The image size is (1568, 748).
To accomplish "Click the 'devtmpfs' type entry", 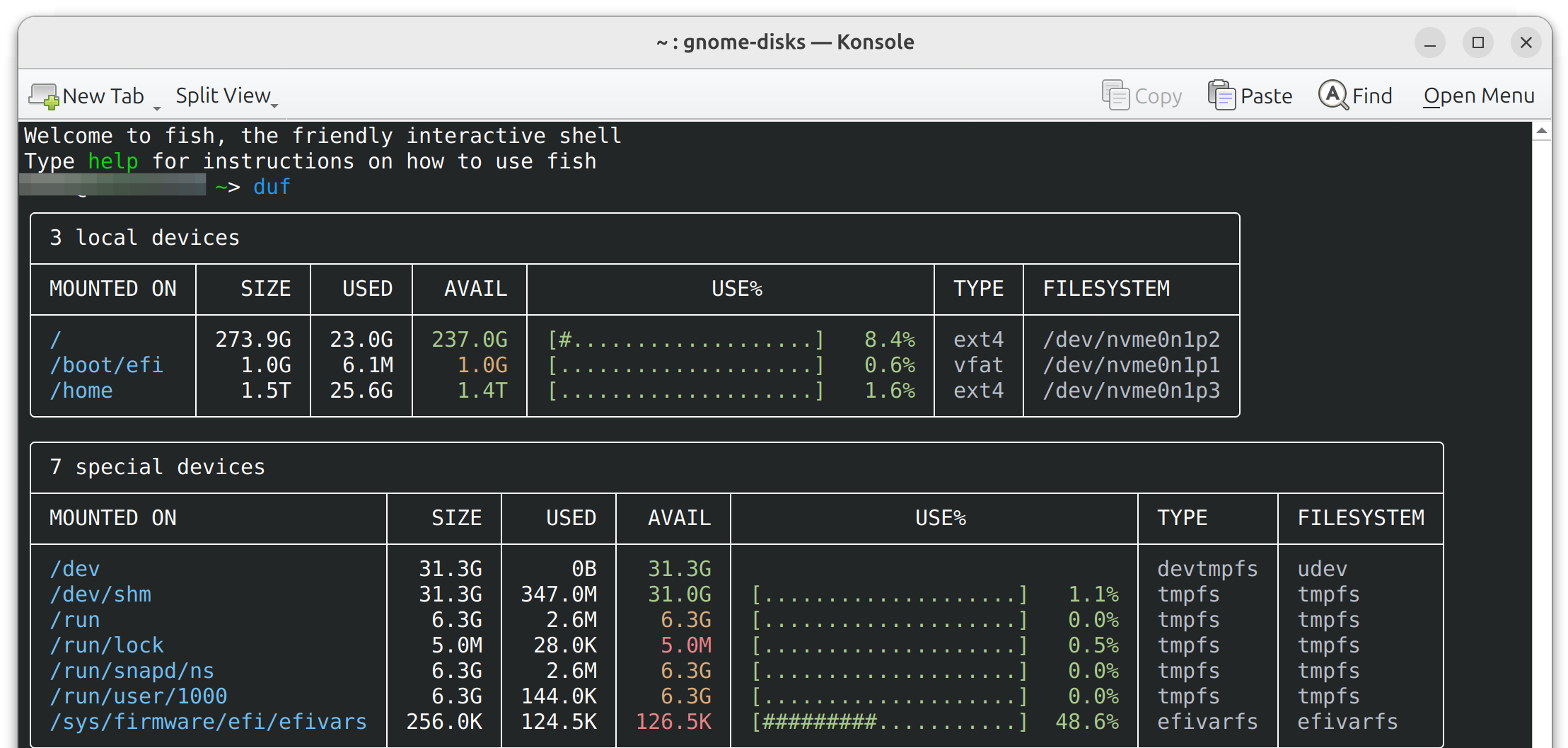I will [x=1208, y=569].
